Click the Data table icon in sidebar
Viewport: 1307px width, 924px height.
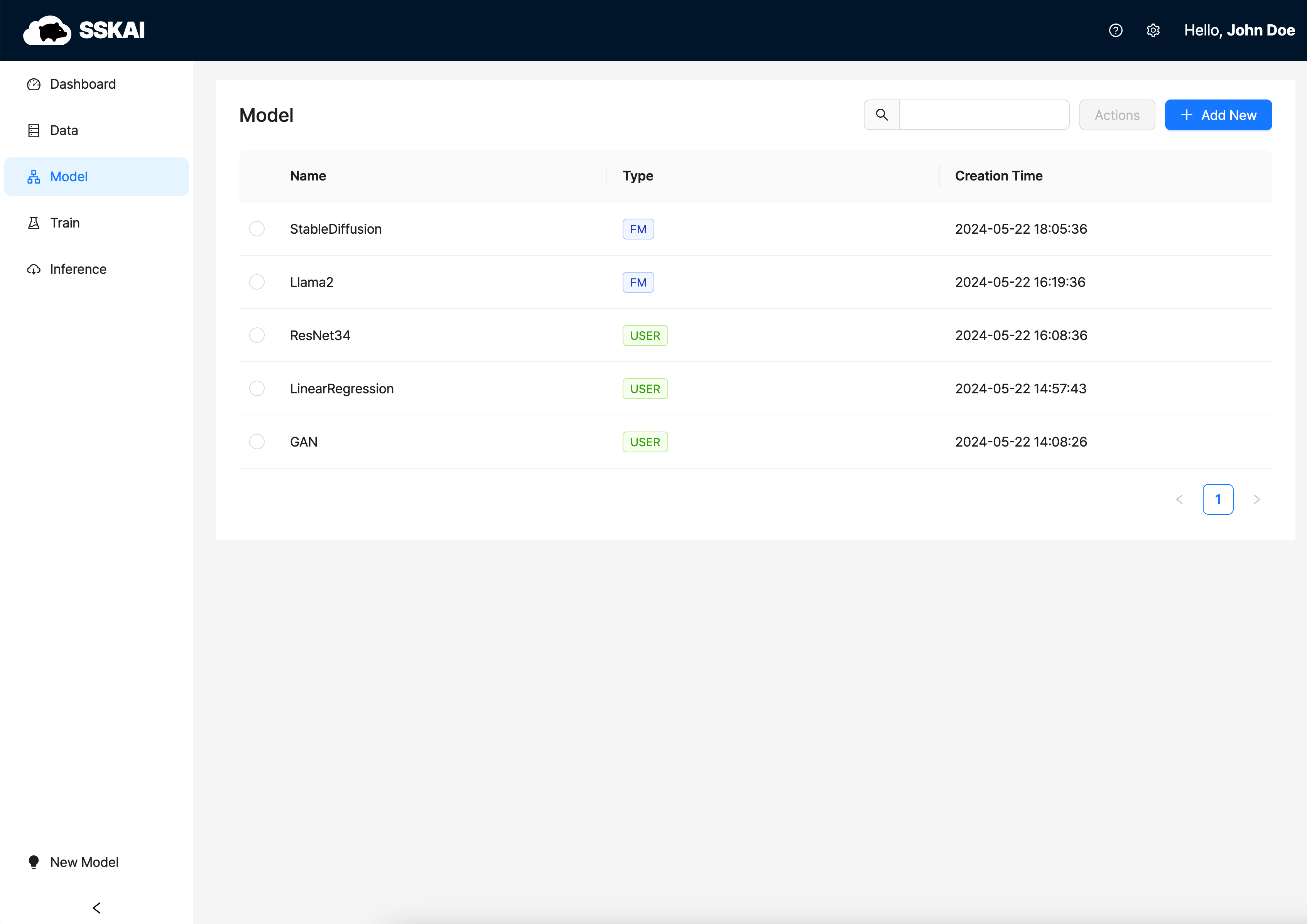tap(34, 130)
